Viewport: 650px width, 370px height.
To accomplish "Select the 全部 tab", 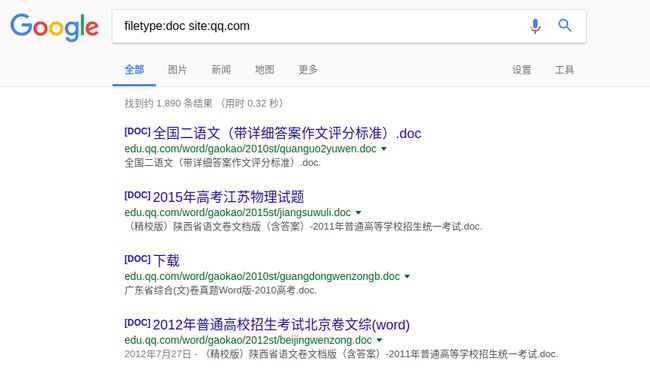I will pos(134,70).
